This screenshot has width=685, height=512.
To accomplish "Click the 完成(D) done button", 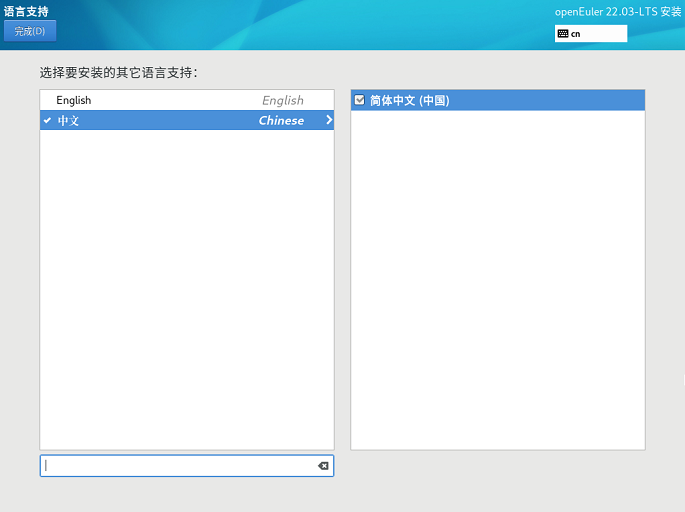I will pos(30,31).
